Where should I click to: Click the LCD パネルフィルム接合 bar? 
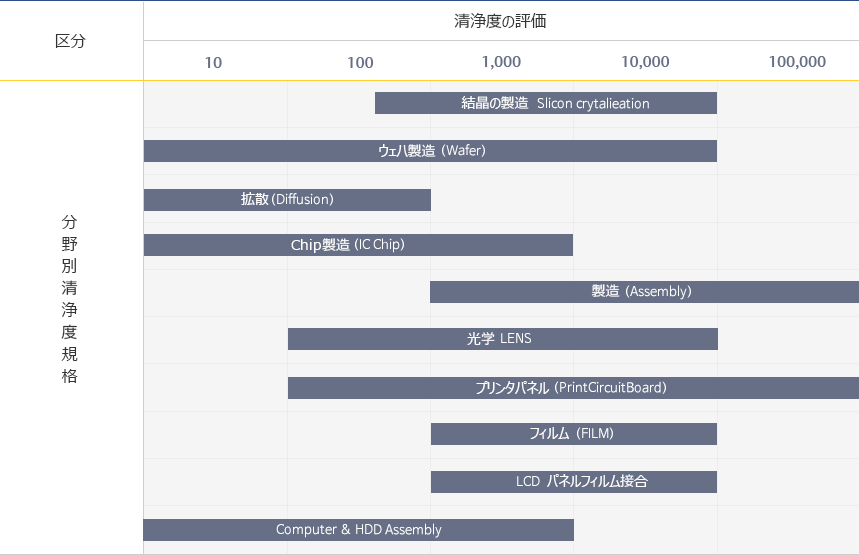(573, 481)
